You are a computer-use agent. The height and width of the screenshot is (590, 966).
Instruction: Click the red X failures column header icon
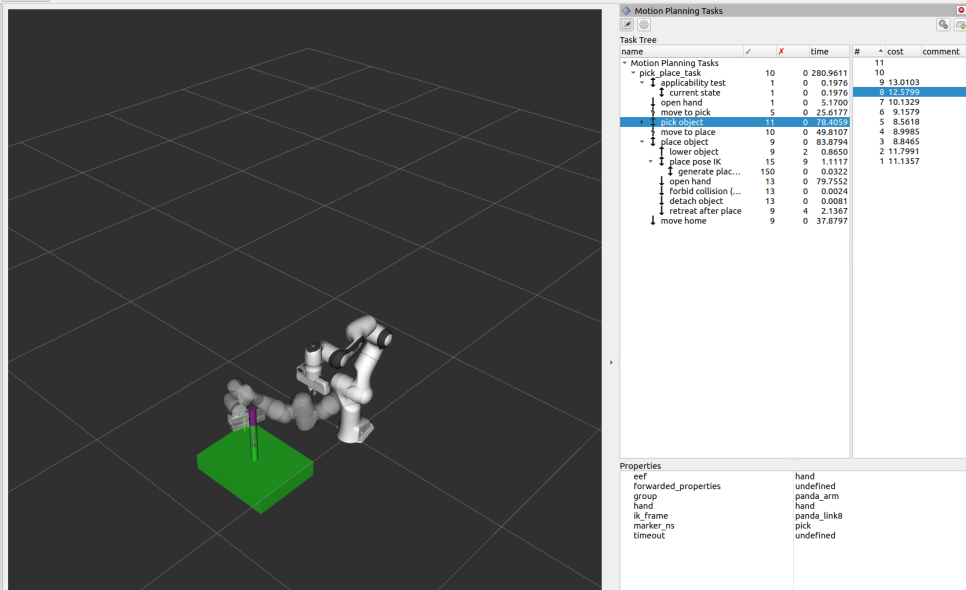[x=781, y=51]
